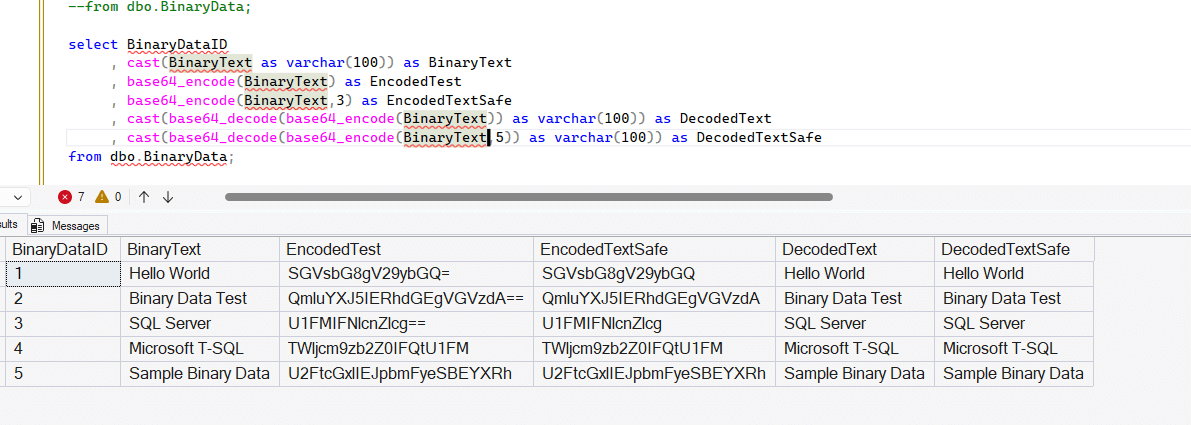Viewport: 1191px width, 425px height.
Task: Select TWljcm9zb2Z0IFQtU1FM in EncodedTest column
Action: click(406, 349)
